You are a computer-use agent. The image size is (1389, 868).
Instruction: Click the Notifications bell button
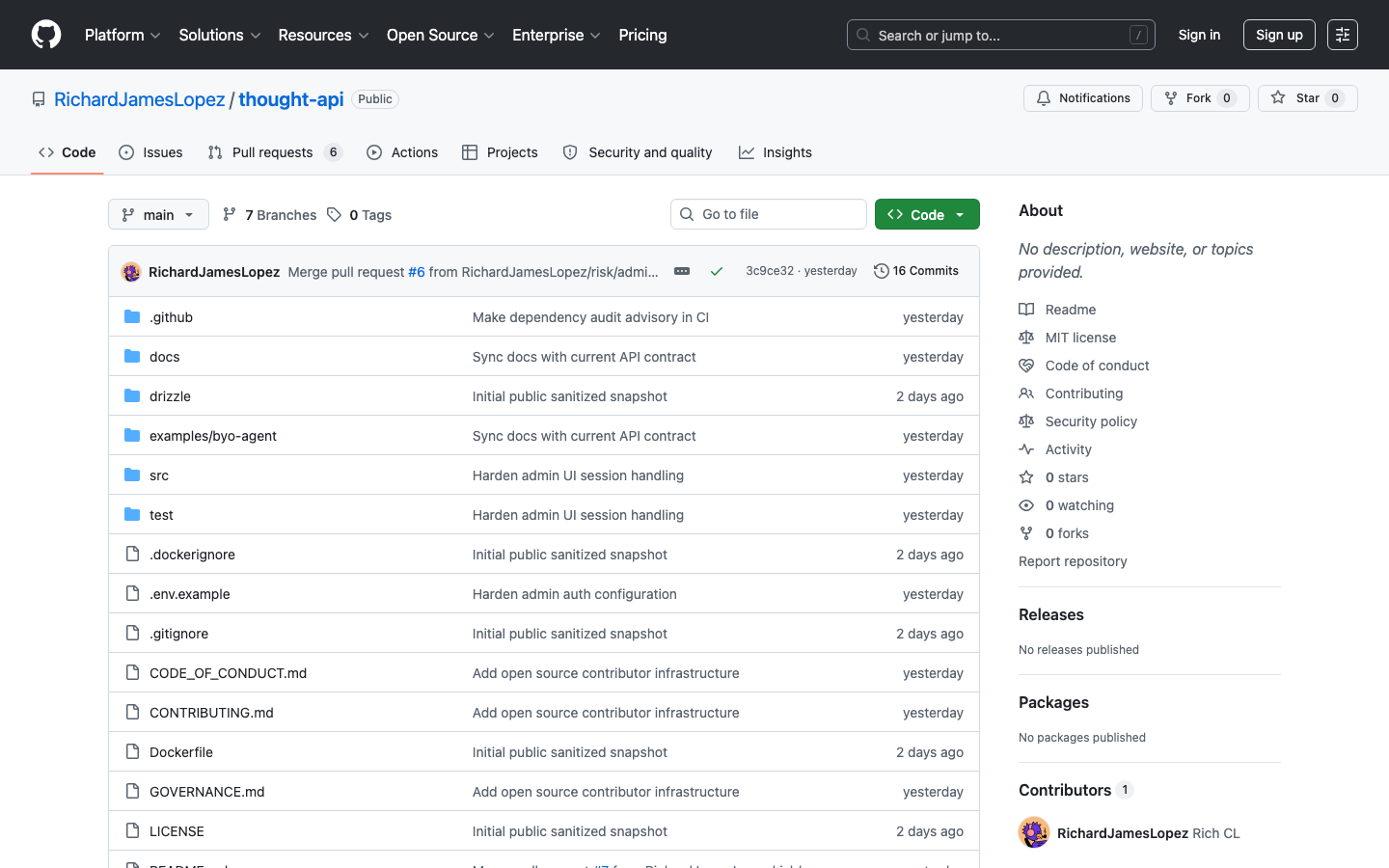(x=1083, y=98)
